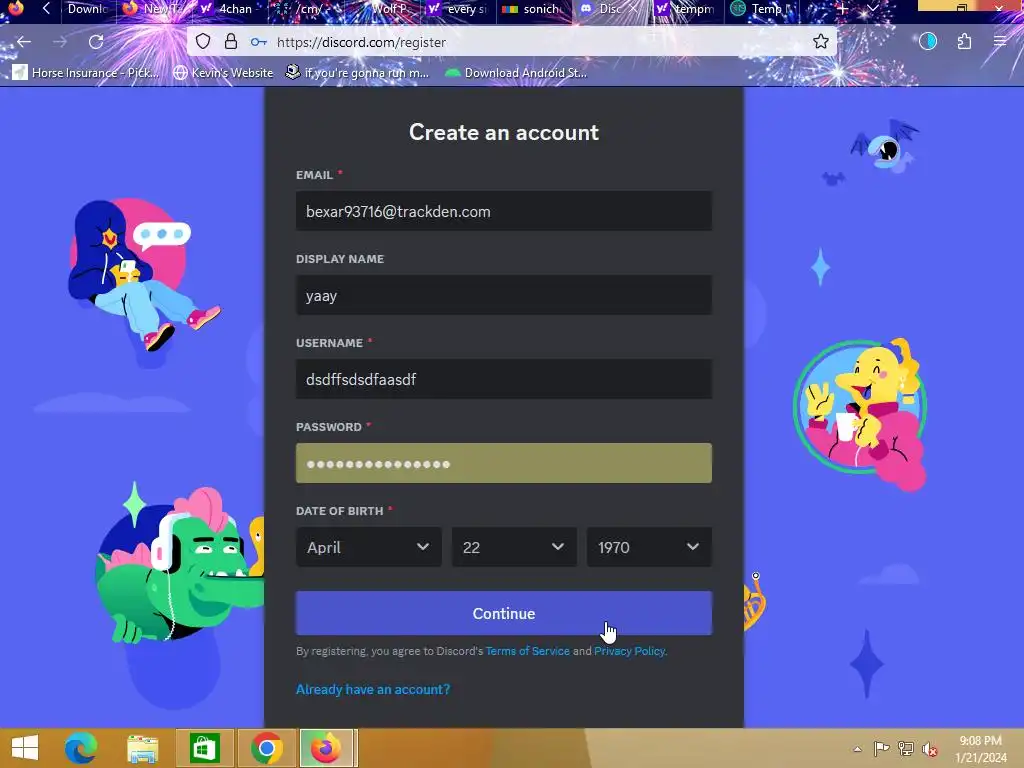The image size is (1024, 768).
Task: Switch to the Temp tab
Action: click(x=761, y=9)
